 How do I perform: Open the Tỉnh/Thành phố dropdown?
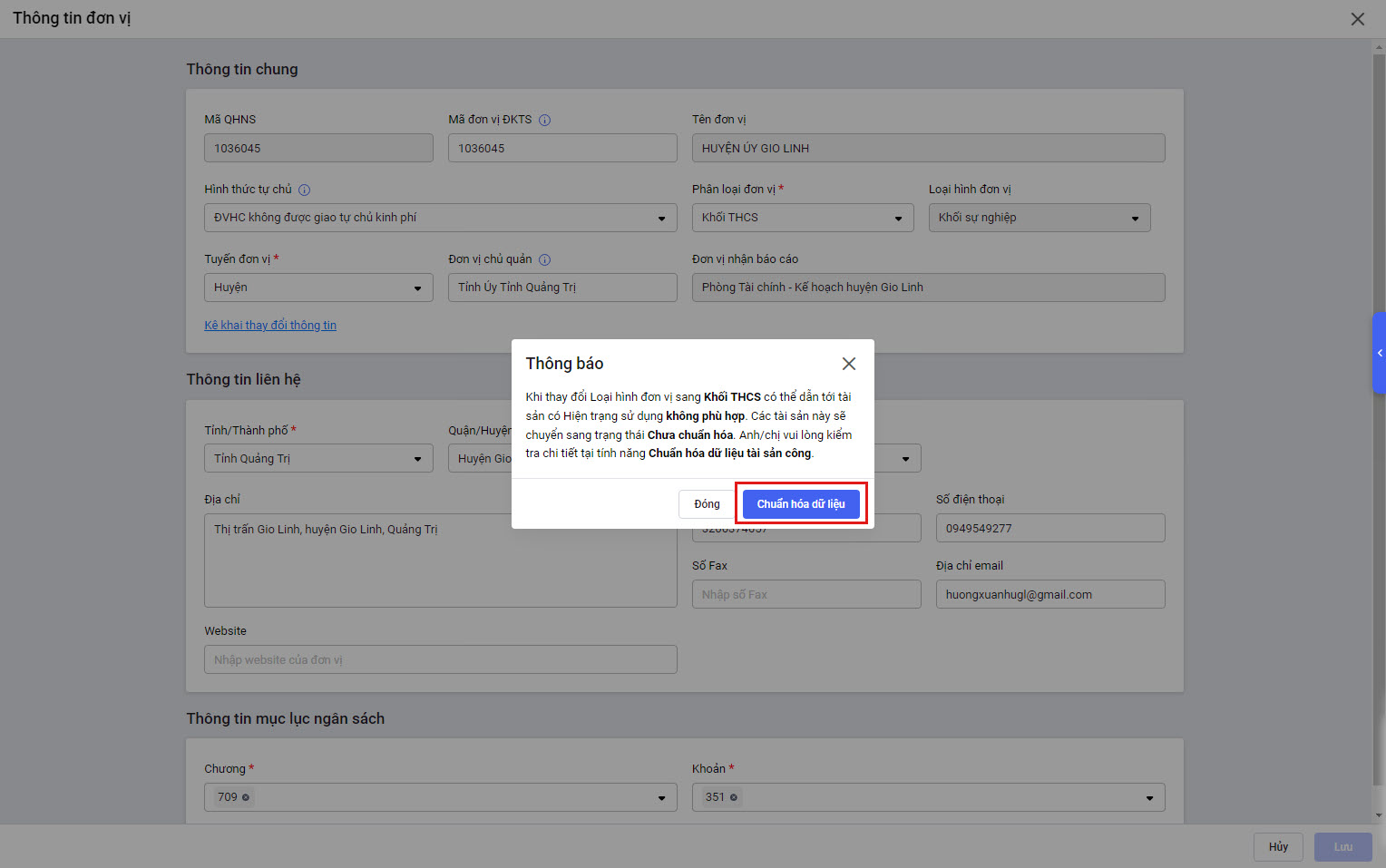317,459
